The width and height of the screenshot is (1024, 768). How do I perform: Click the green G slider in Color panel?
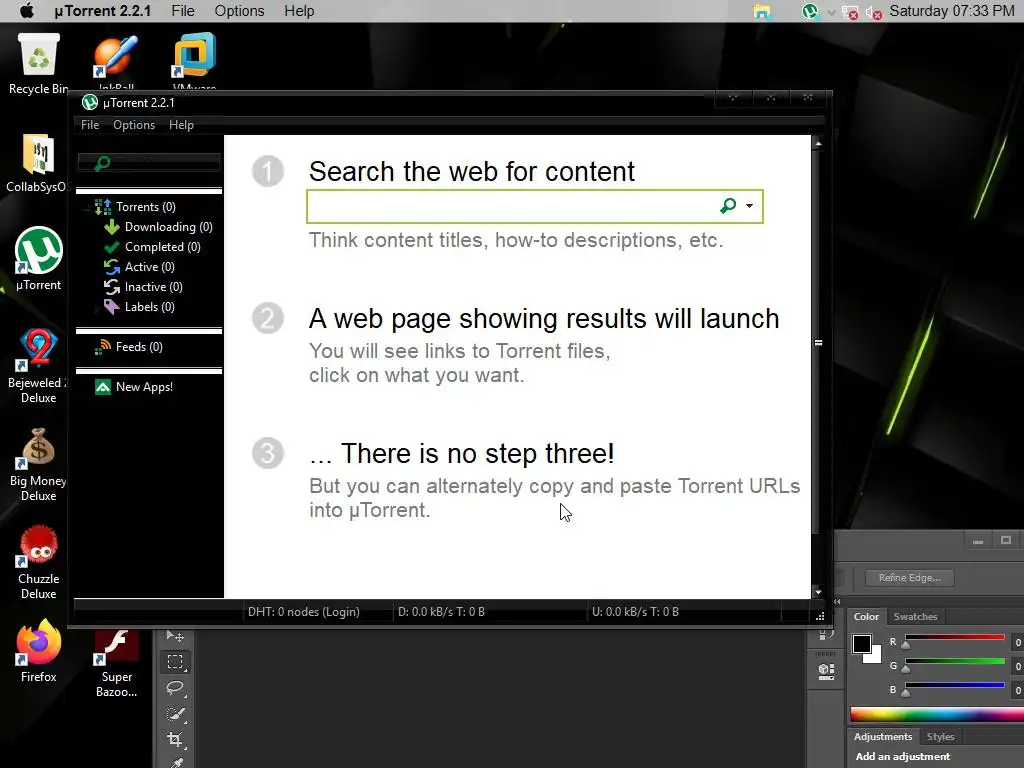click(954, 662)
